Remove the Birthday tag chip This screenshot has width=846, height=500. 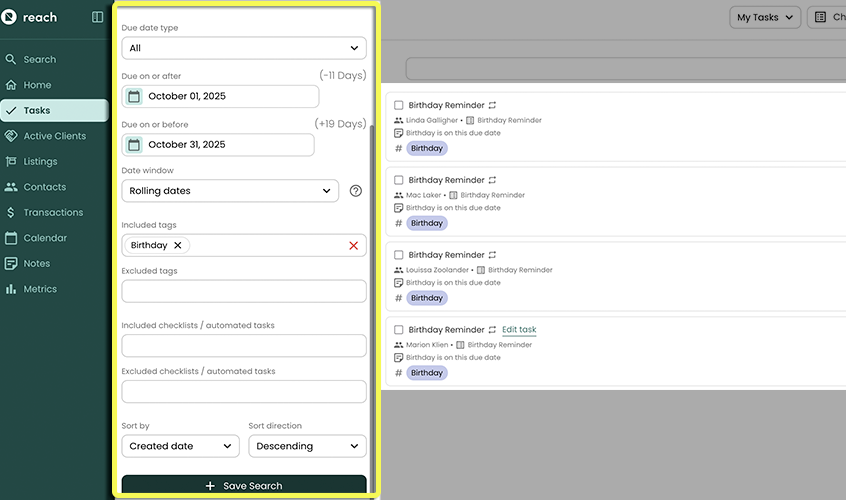(178, 245)
